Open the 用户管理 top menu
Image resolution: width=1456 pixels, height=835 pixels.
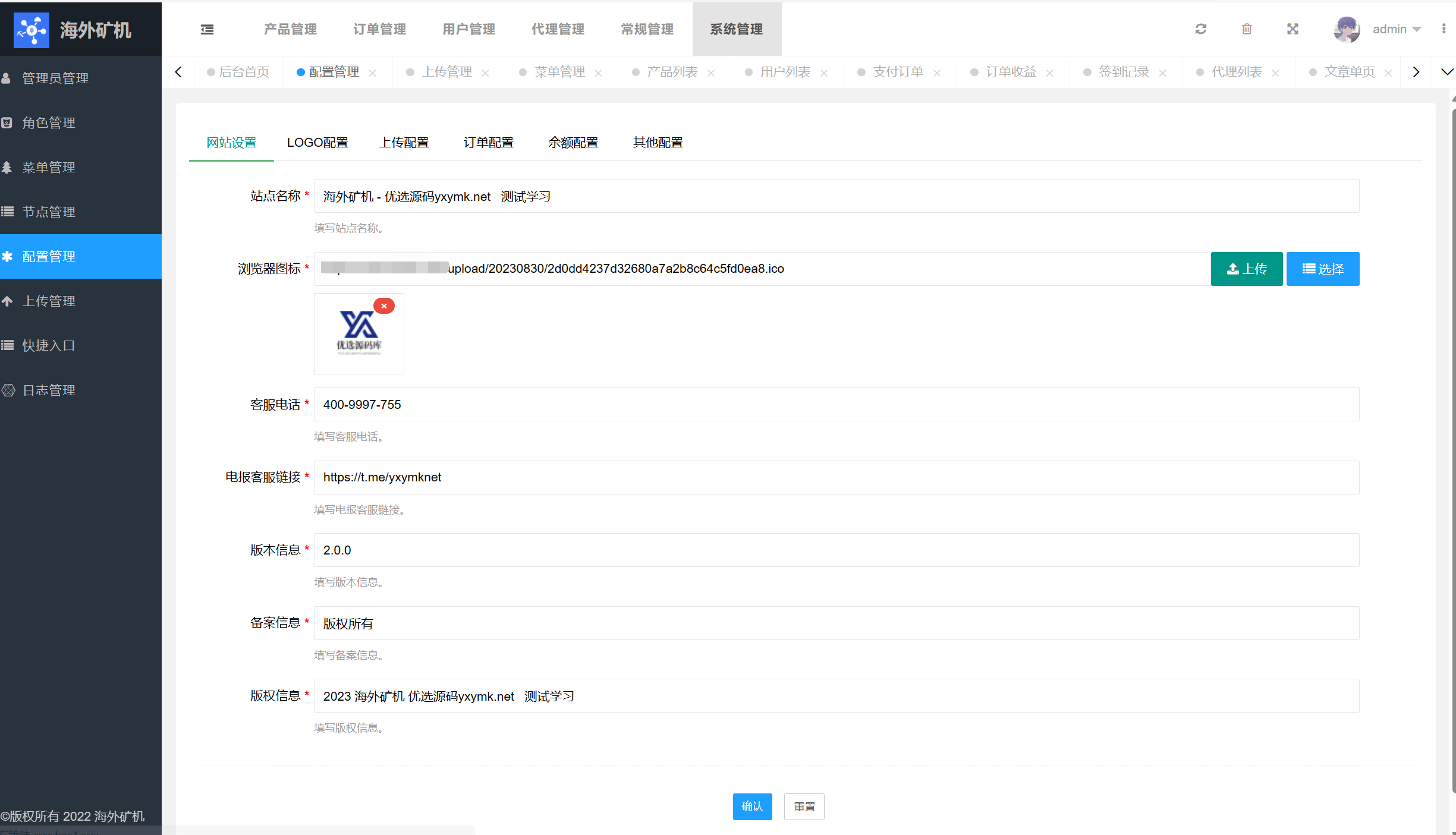coord(469,29)
